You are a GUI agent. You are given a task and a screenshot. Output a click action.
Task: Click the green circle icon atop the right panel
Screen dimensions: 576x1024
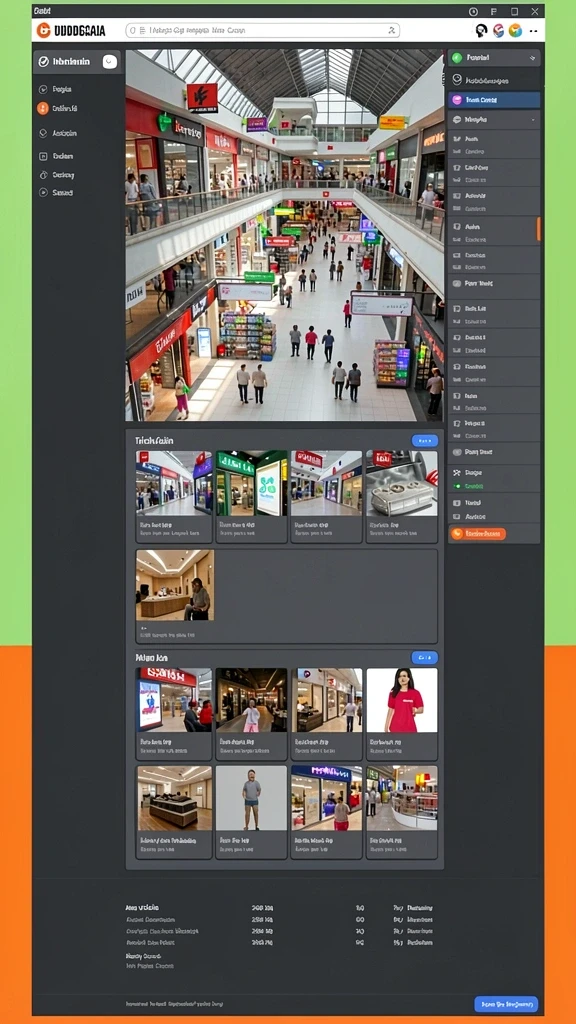pyautogui.click(x=456, y=58)
